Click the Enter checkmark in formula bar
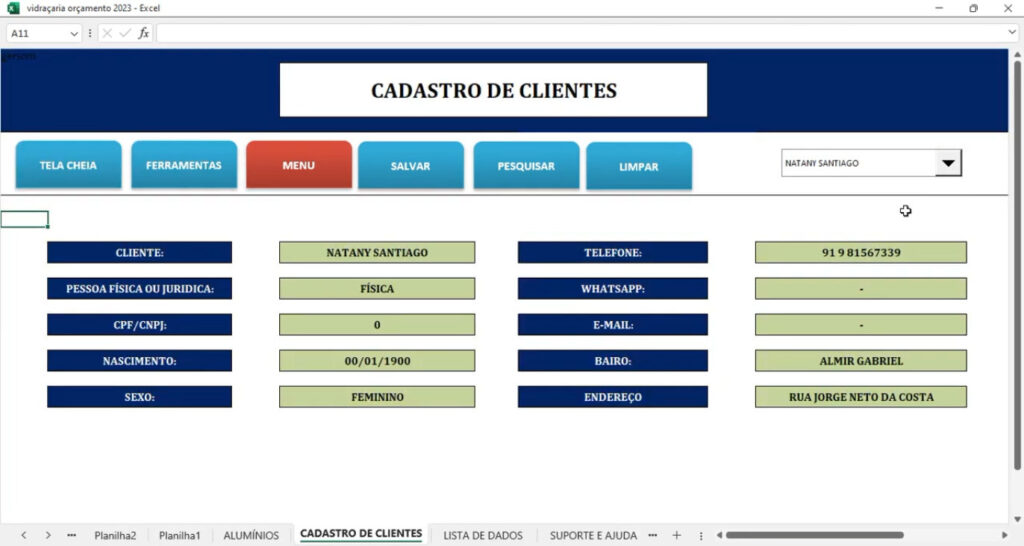 click(125, 33)
